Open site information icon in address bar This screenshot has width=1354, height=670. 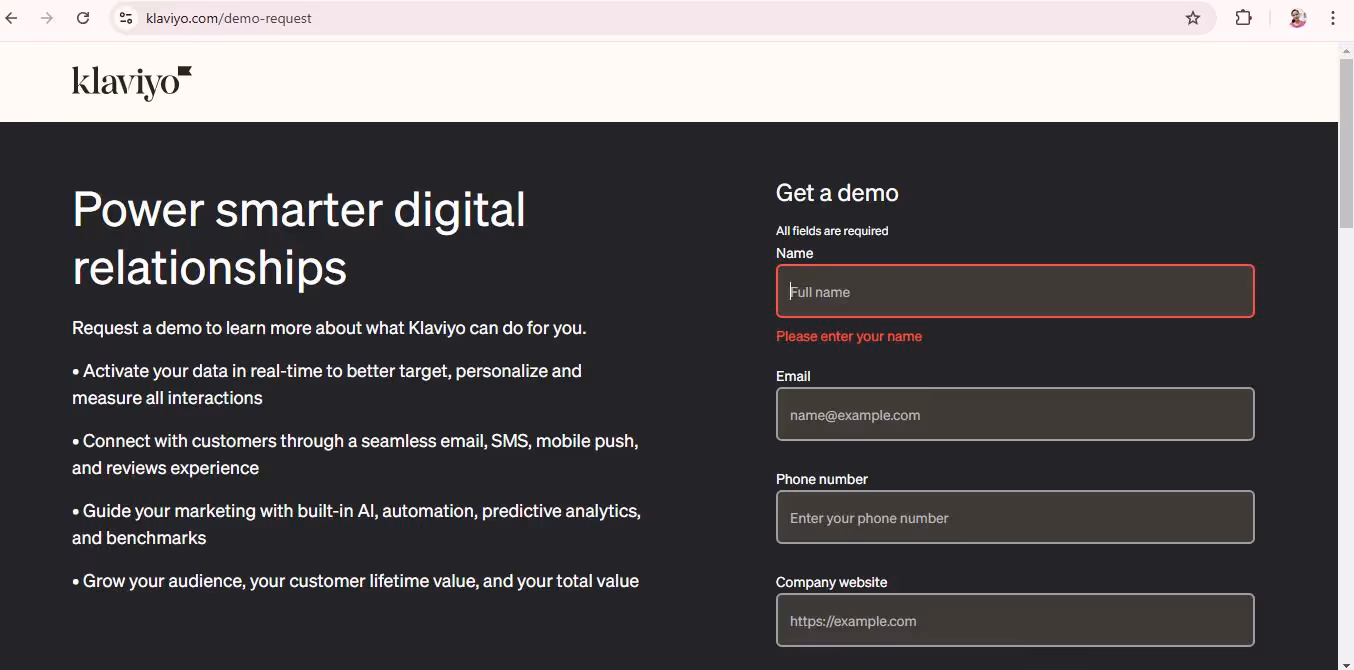pyautogui.click(x=125, y=18)
